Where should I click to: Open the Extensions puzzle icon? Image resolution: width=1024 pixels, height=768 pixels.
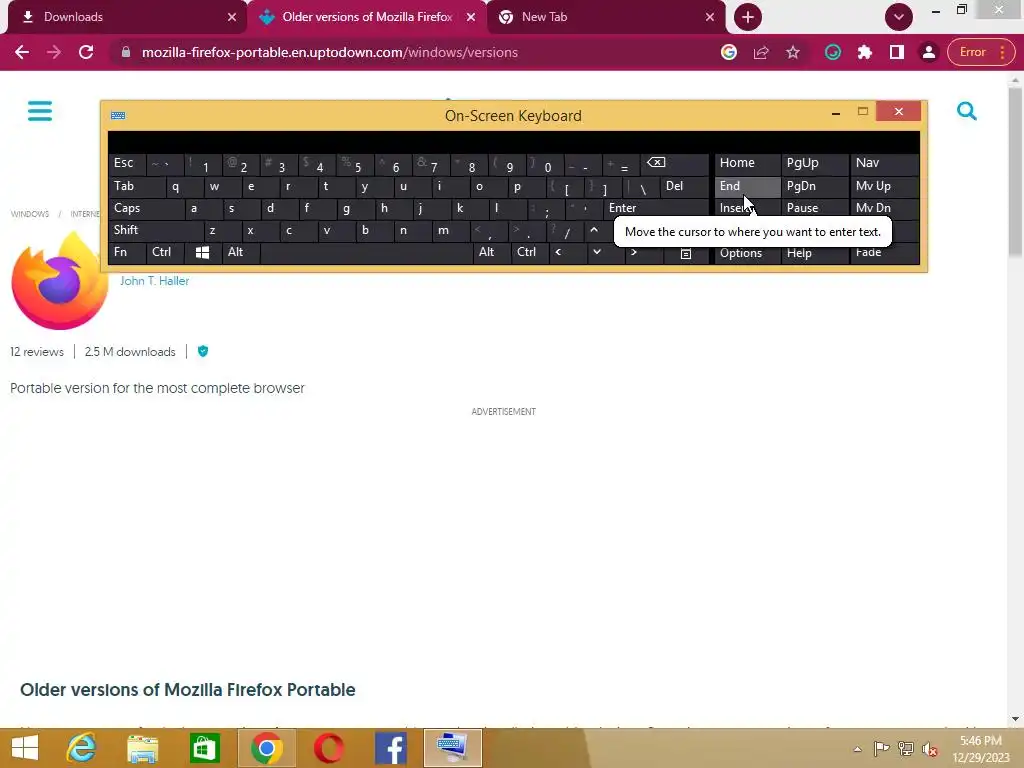pos(865,52)
